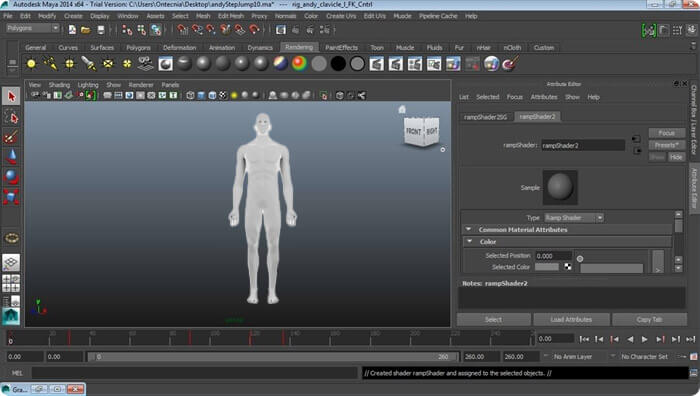The height and width of the screenshot is (396, 700).
Task: Open the Attribute Editor Focus menu
Action: (x=514, y=97)
